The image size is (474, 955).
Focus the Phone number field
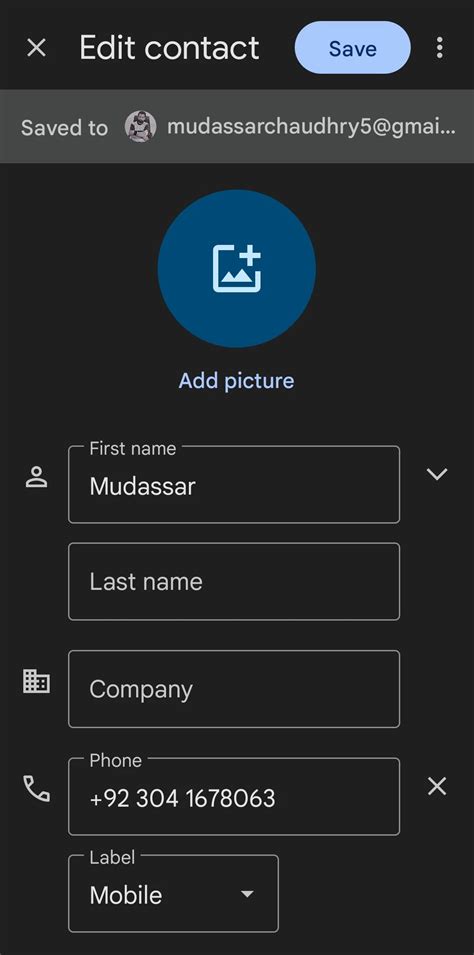click(x=234, y=797)
